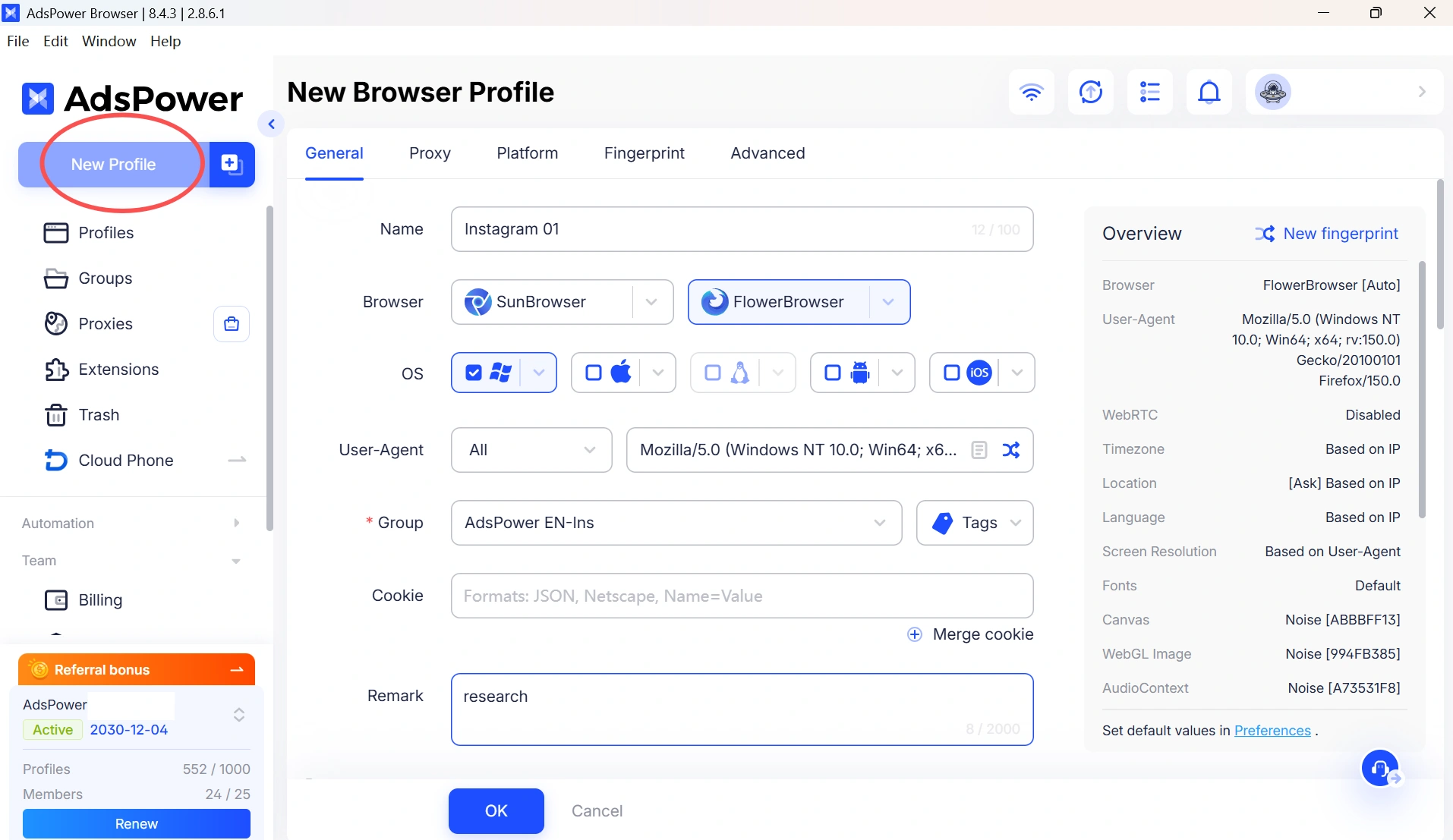Click the OK button
The width and height of the screenshot is (1453, 840).
(x=496, y=811)
